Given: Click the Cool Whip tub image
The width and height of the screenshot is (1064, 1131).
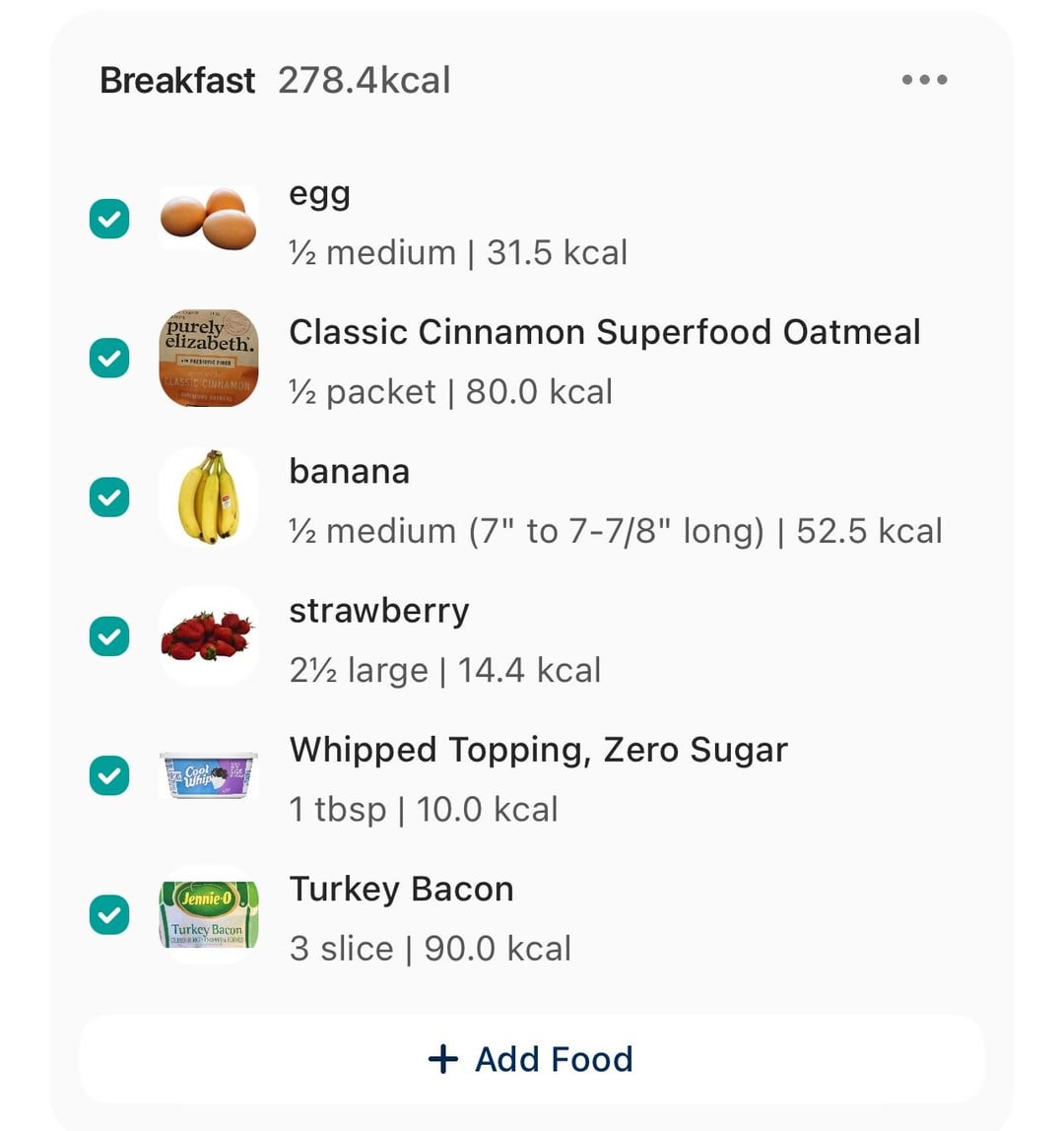Looking at the screenshot, I should [209, 775].
